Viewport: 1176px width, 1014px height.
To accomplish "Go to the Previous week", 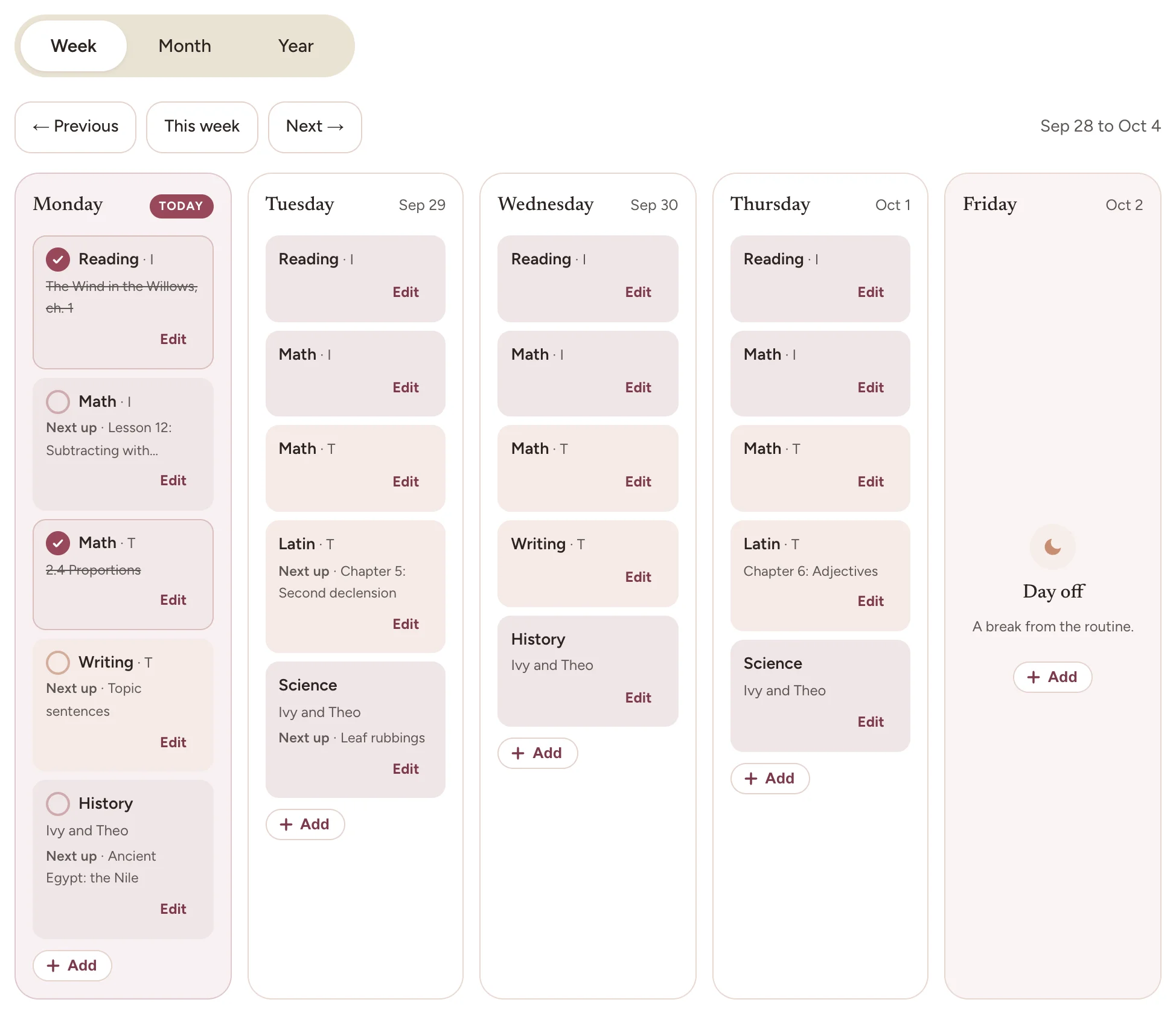I will 75,127.
